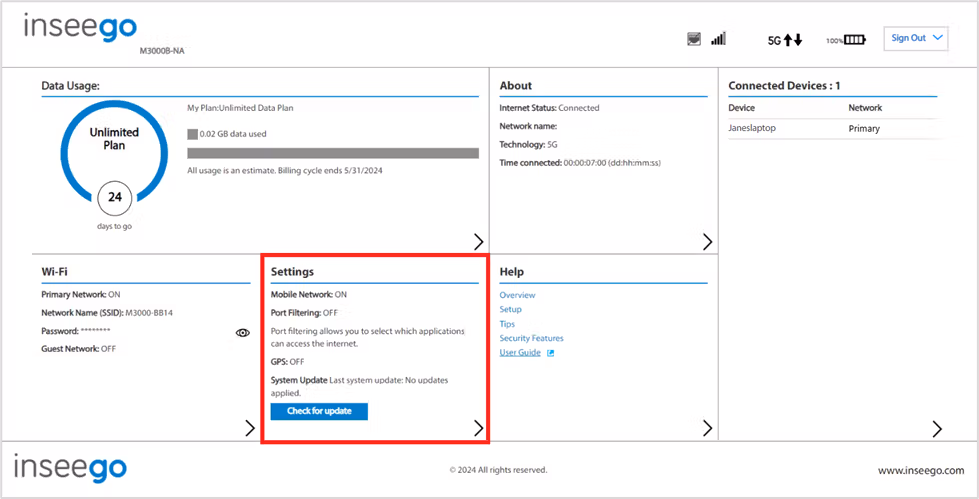Viewport: 979px width, 499px height.
Task: Open the Sign Out dropdown
Action: point(916,38)
